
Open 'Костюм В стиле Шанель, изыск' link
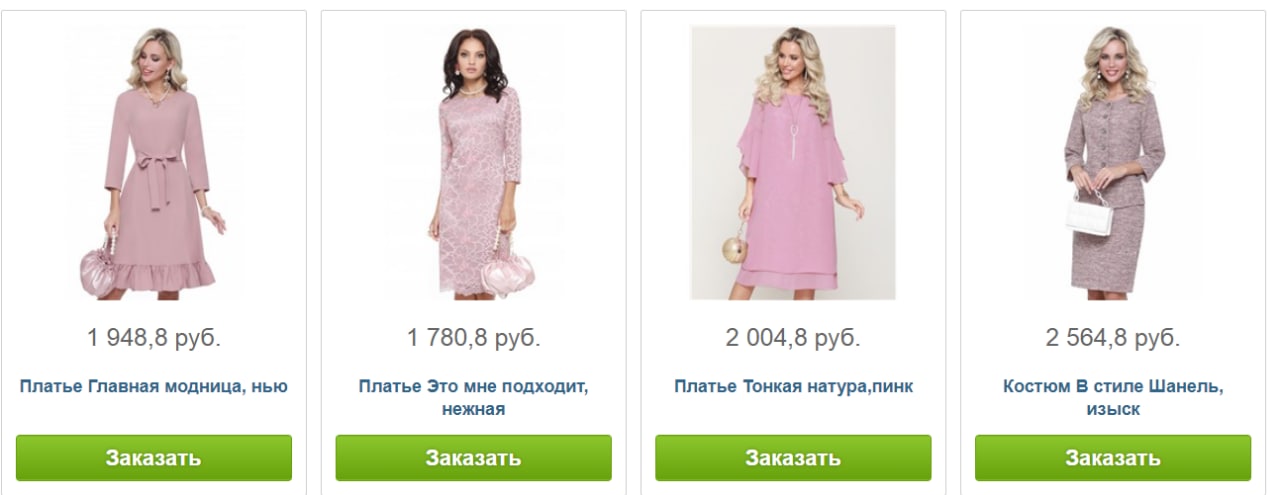tap(1113, 397)
